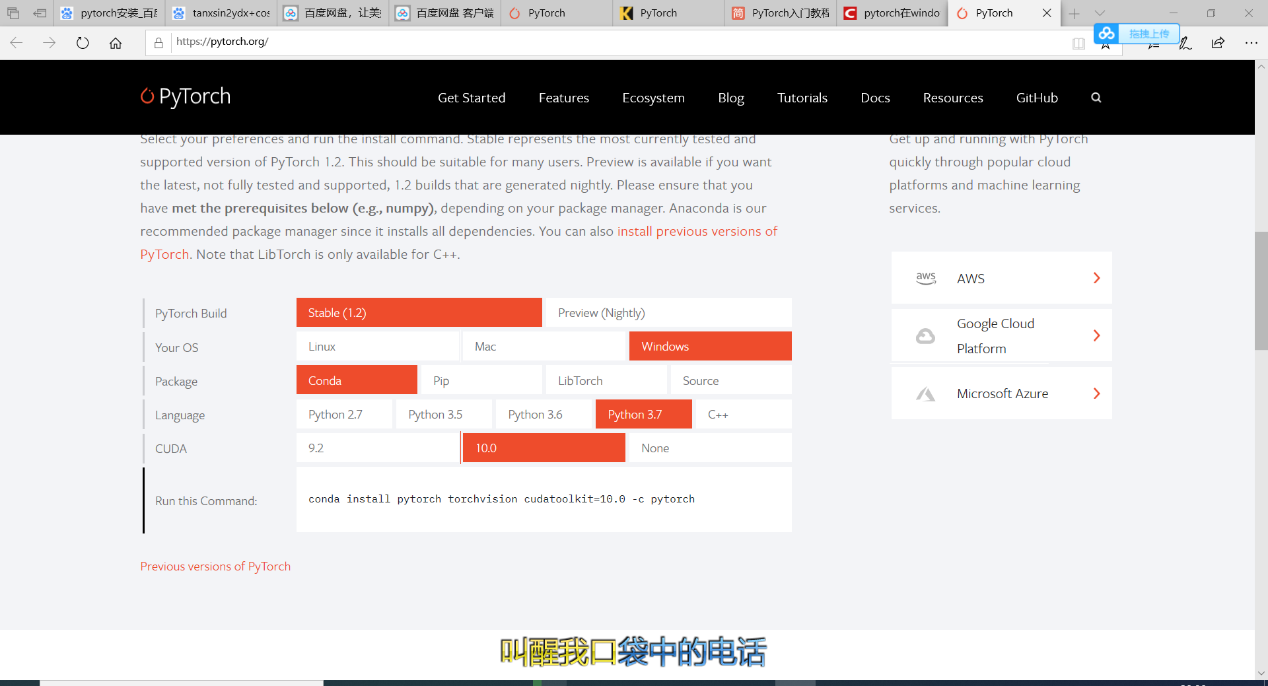Viewport: 1268px width, 686px height.
Task: Open a new tab with plus icon
Action: tap(1074, 13)
